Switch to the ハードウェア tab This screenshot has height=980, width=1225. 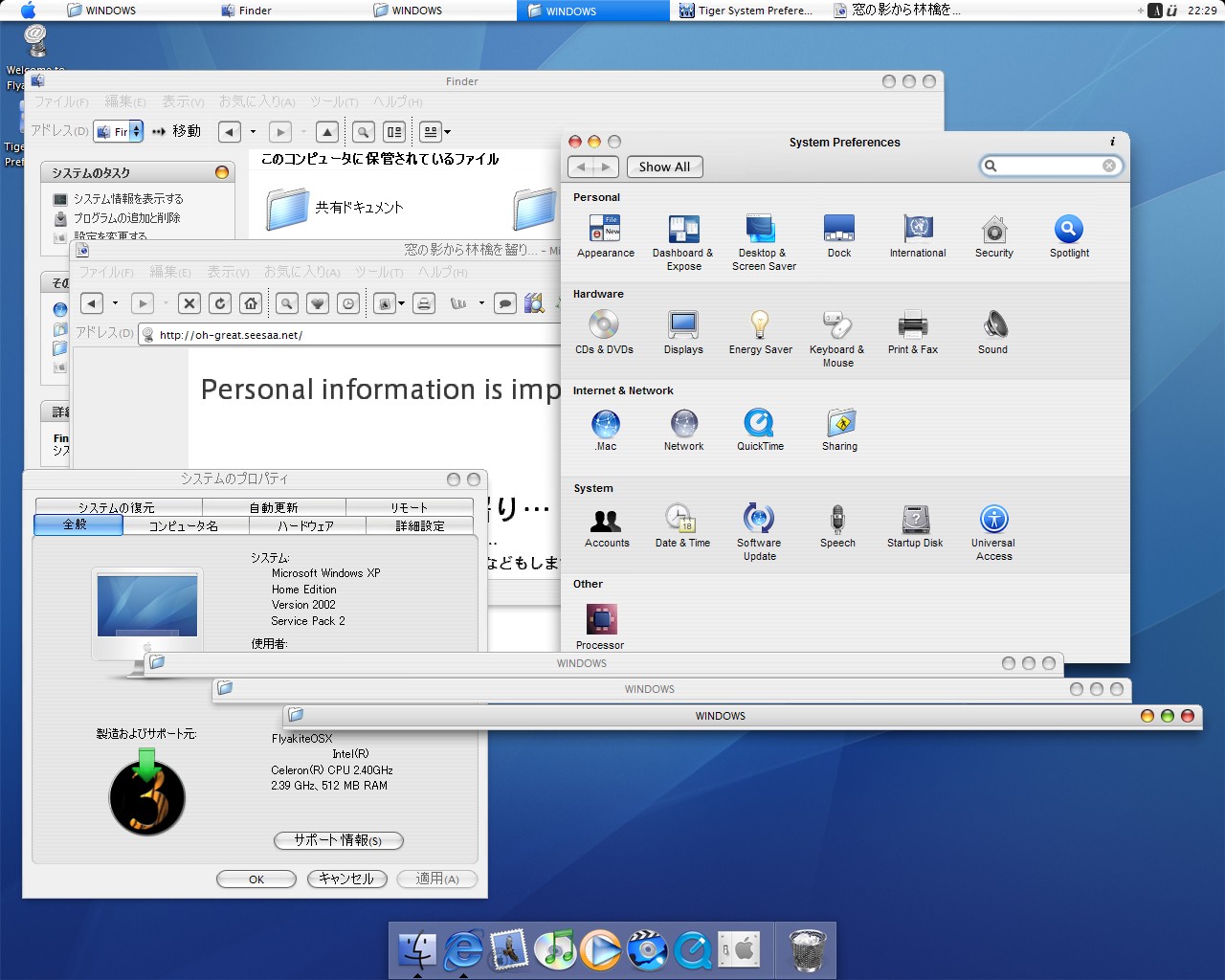click(x=306, y=525)
